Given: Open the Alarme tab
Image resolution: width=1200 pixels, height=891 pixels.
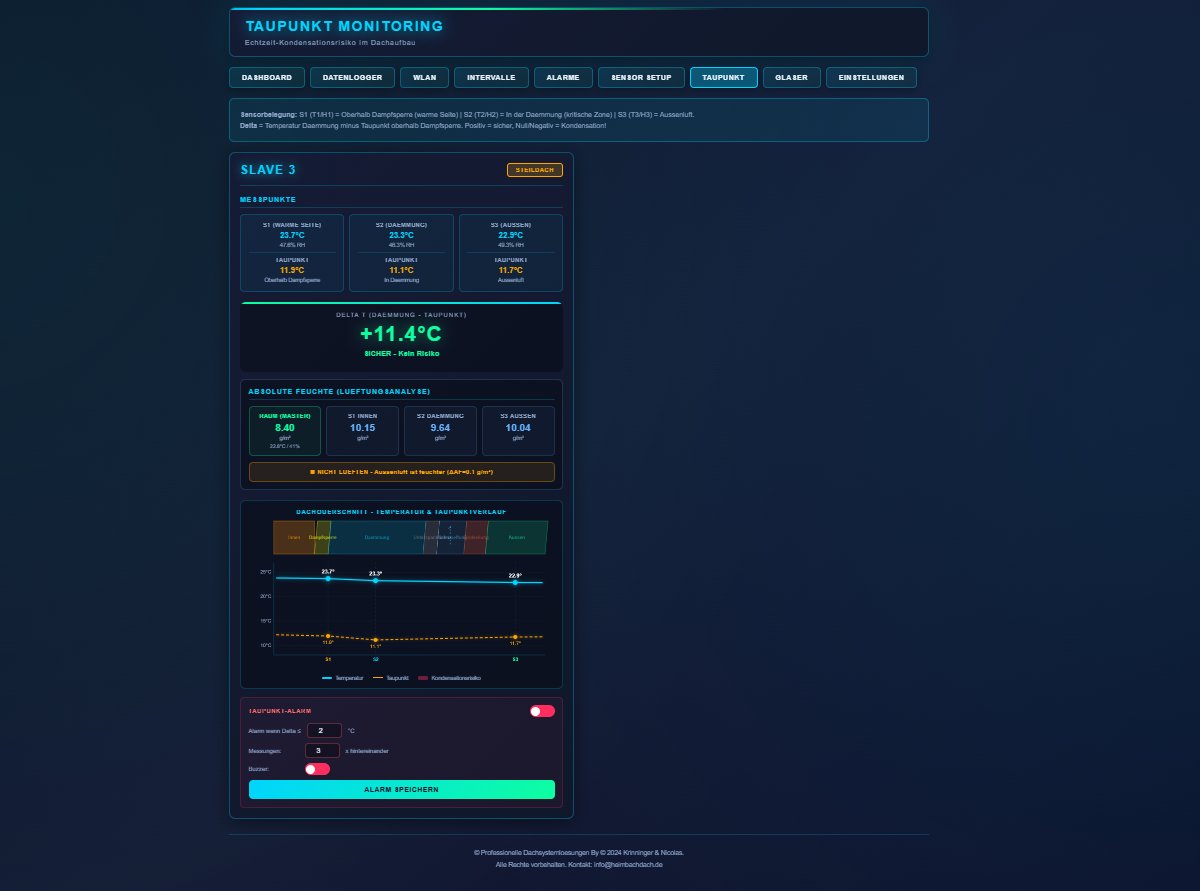Looking at the screenshot, I should (x=563, y=78).
